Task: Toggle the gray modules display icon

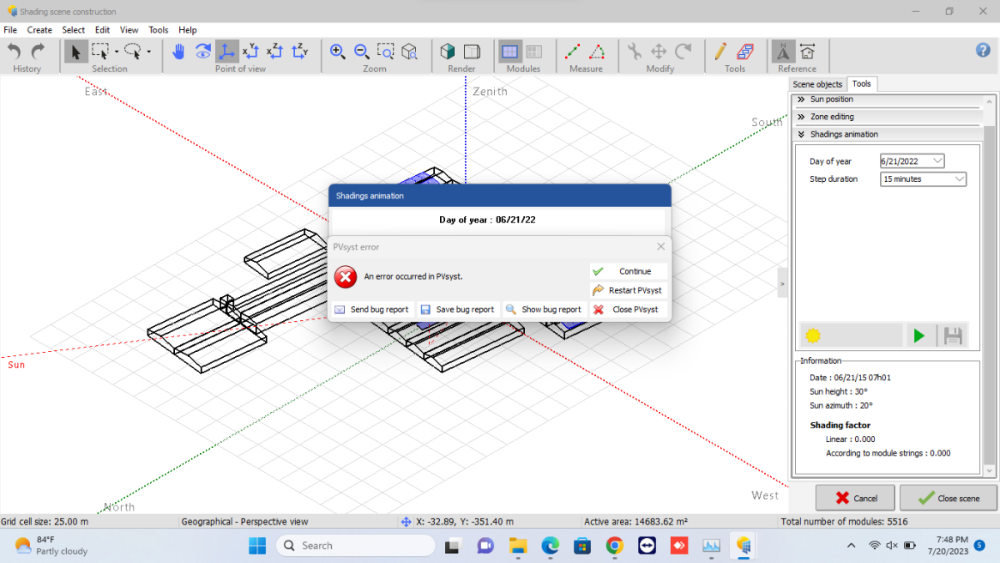Action: point(534,52)
